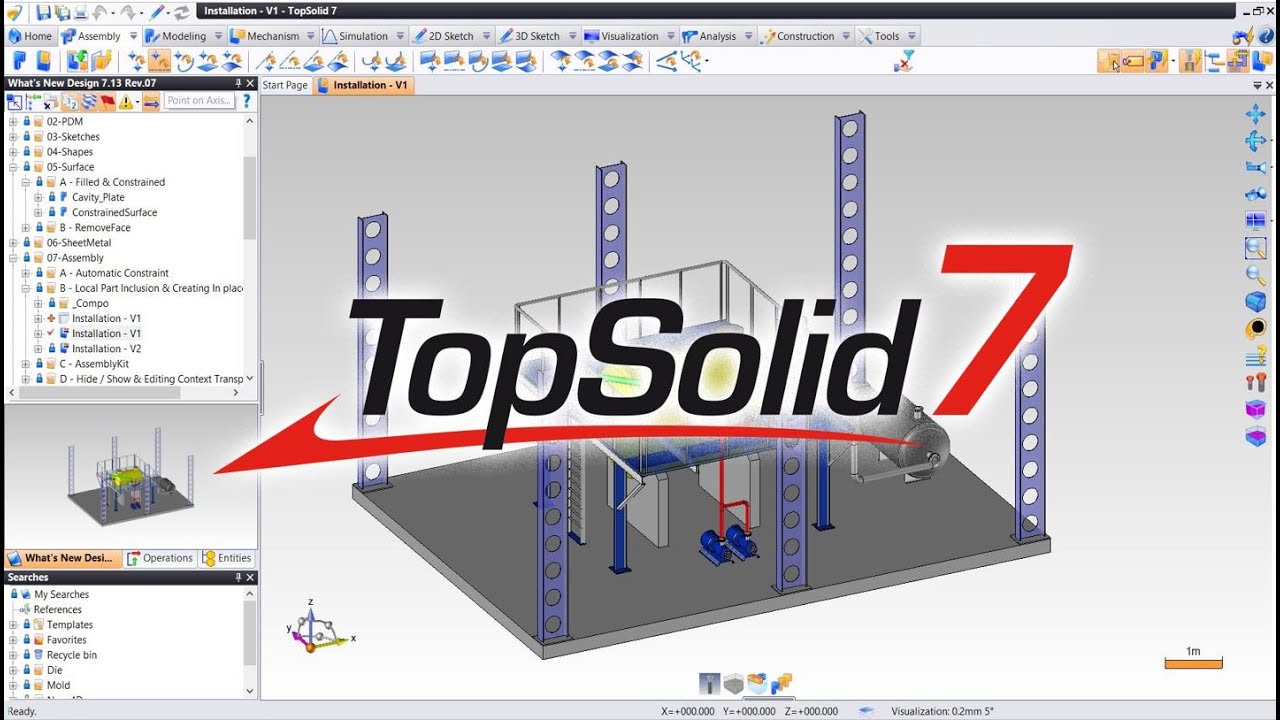
Task: Click the camera view icon on right toolbar
Action: [x=1256, y=167]
